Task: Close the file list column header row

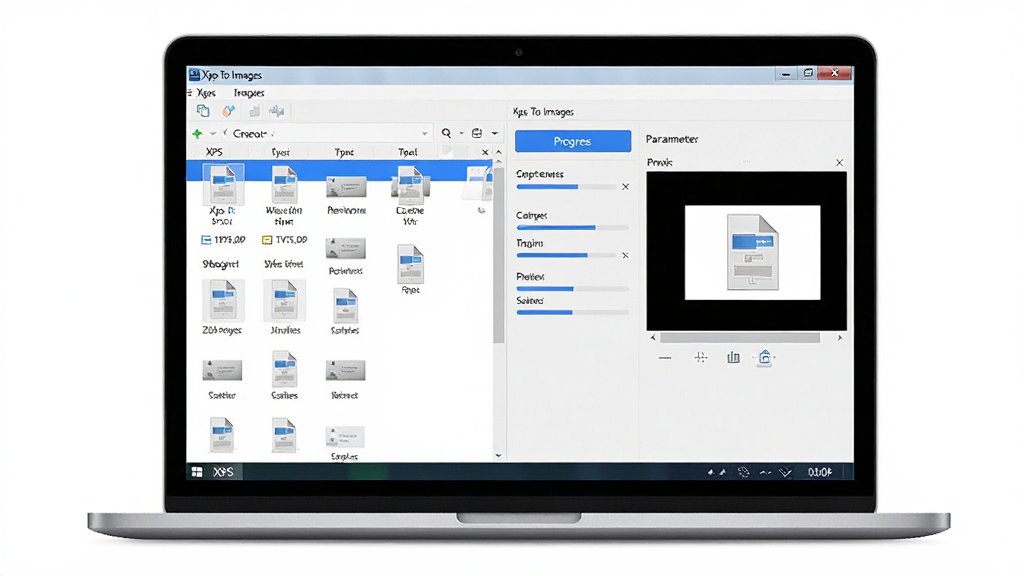Action: [x=485, y=152]
